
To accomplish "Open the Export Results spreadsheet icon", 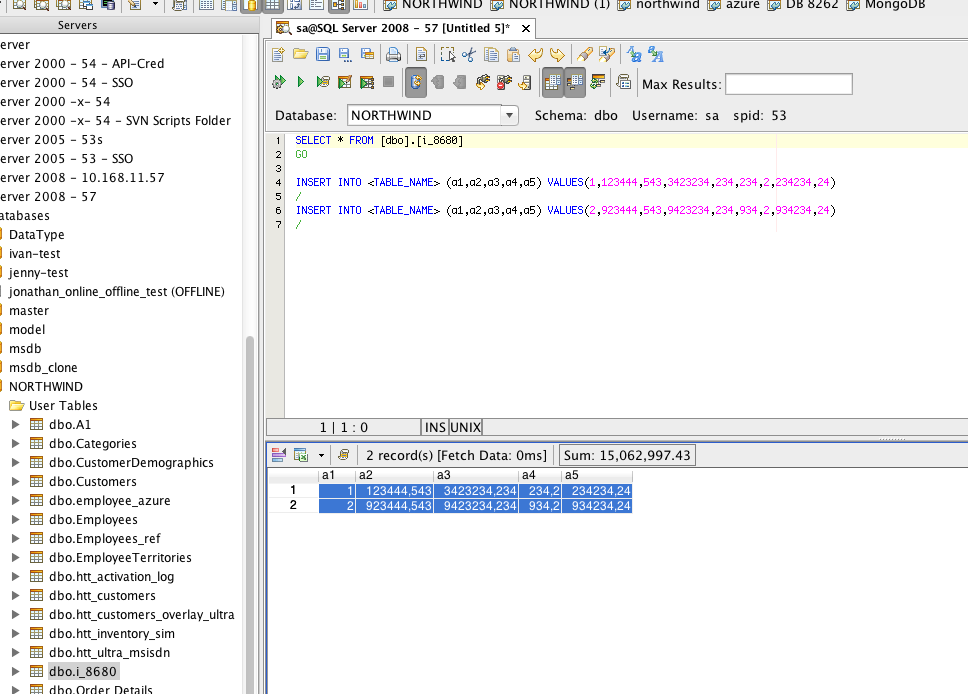I will (x=301, y=455).
